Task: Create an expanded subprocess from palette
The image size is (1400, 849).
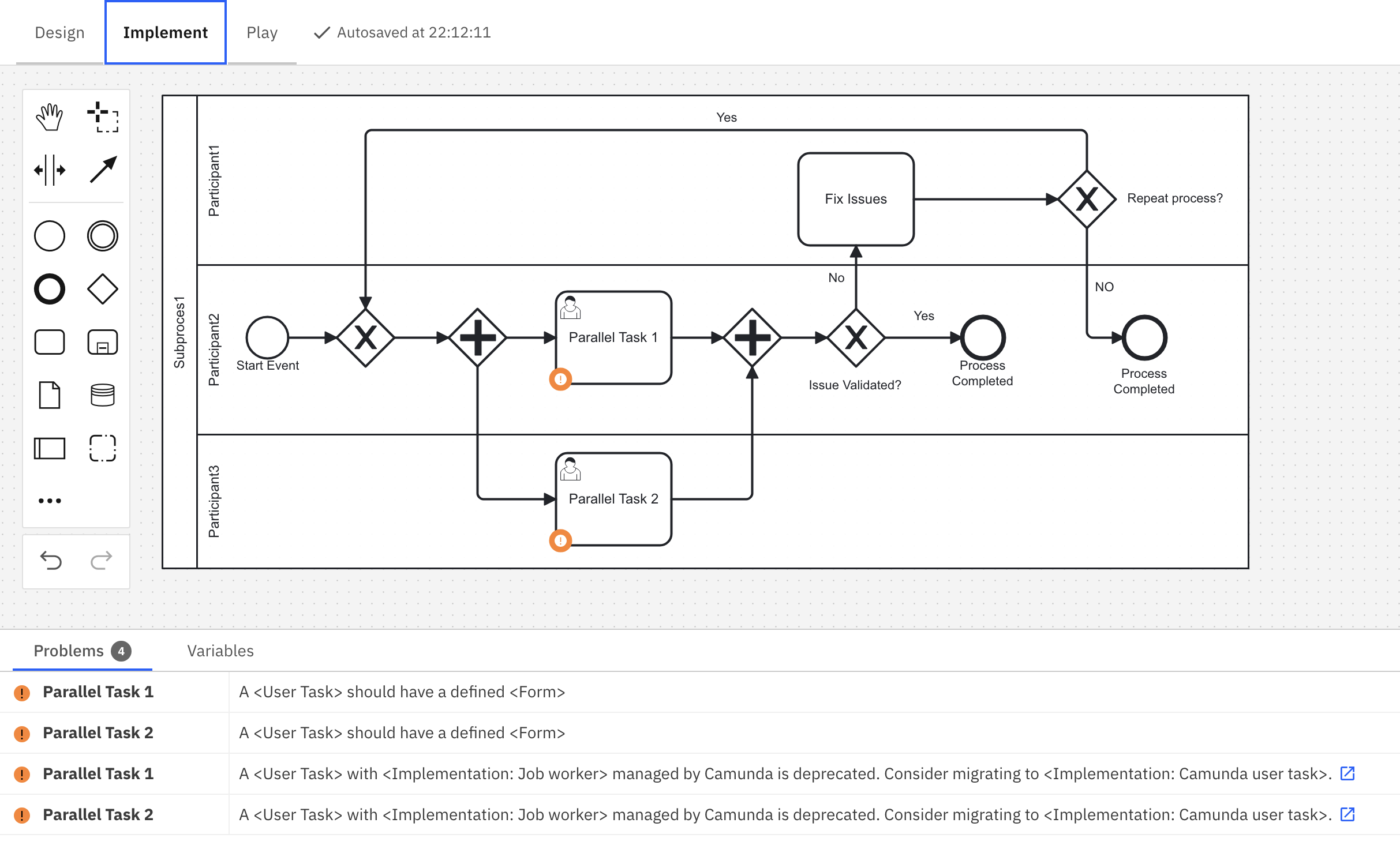Action: tap(103, 342)
